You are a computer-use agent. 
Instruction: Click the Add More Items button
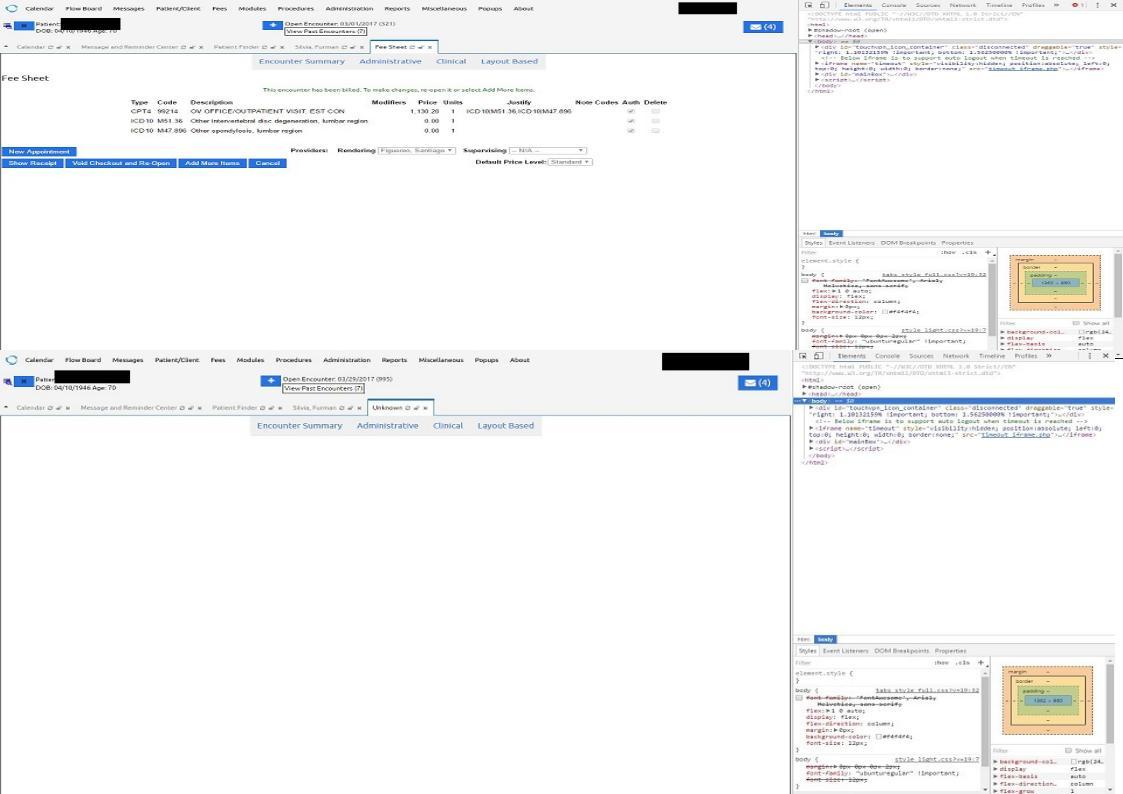tap(212, 163)
